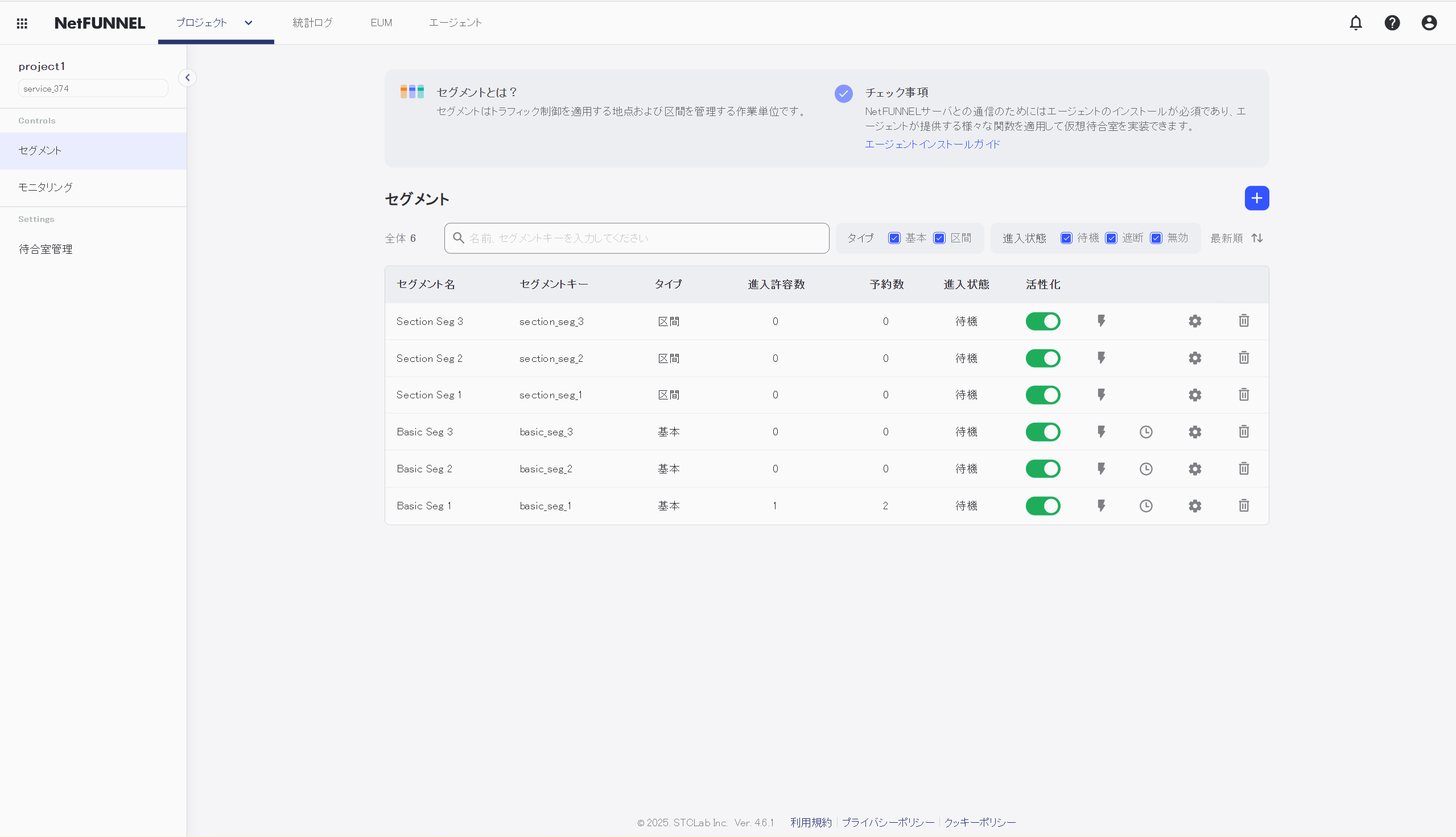Screen dimensions: 1456x837
Task: Uncheck the 基本 type filter checkbox
Action: click(x=894, y=237)
